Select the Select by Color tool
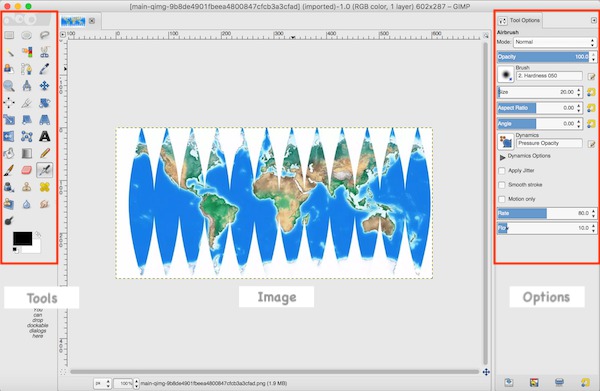600x391 pixels. pyautogui.click(x=26, y=52)
